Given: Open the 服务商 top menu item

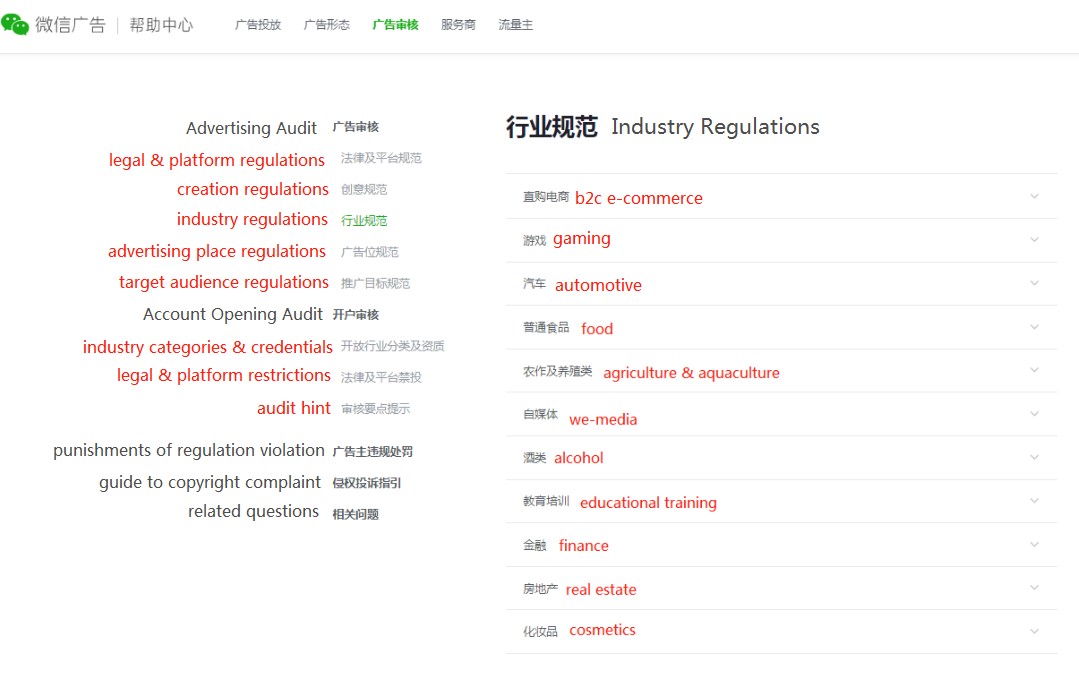Looking at the screenshot, I should pyautogui.click(x=458, y=25).
